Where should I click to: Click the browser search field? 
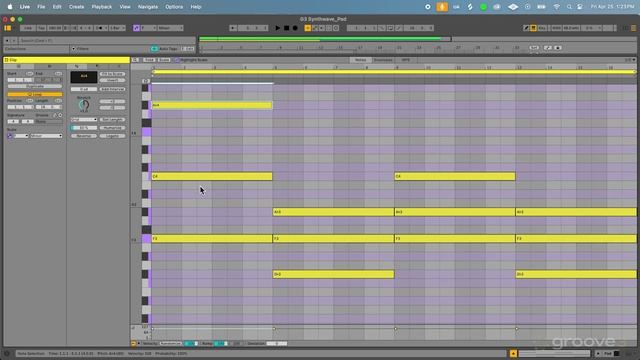tap(107, 40)
